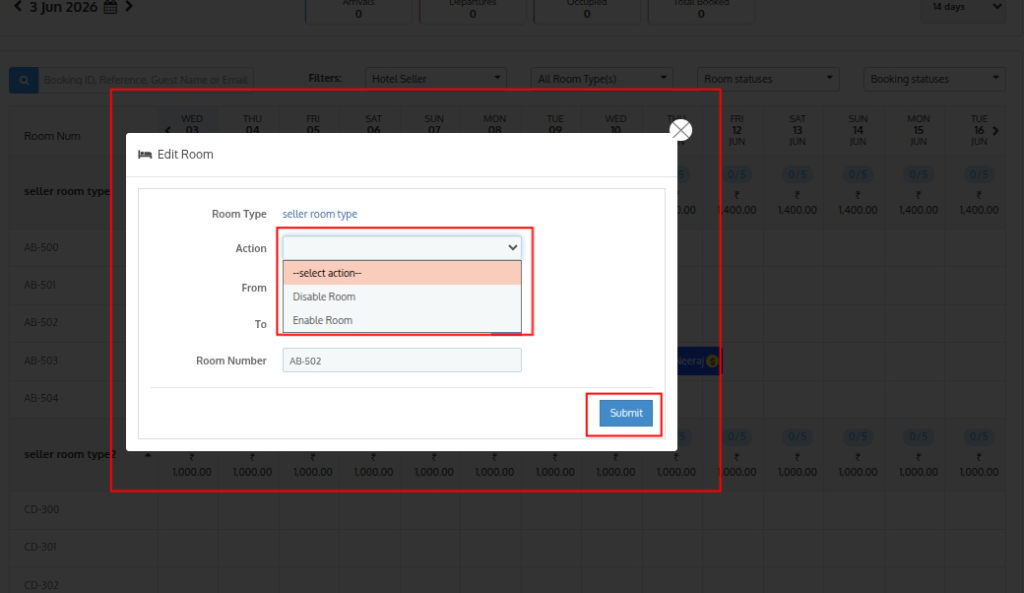
Task: Choose the --select action-- option
Action: tap(402, 273)
